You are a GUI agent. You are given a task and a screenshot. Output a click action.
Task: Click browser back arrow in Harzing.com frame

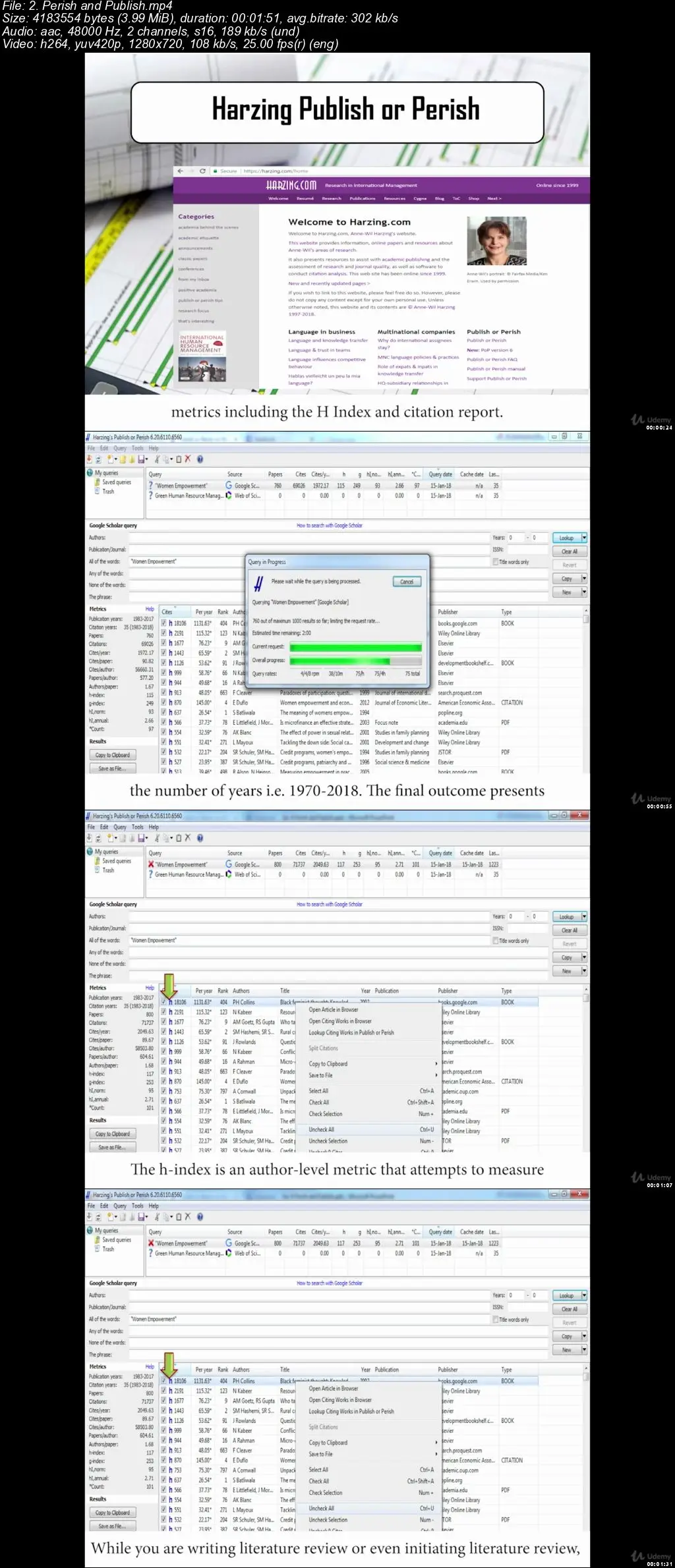click(181, 171)
